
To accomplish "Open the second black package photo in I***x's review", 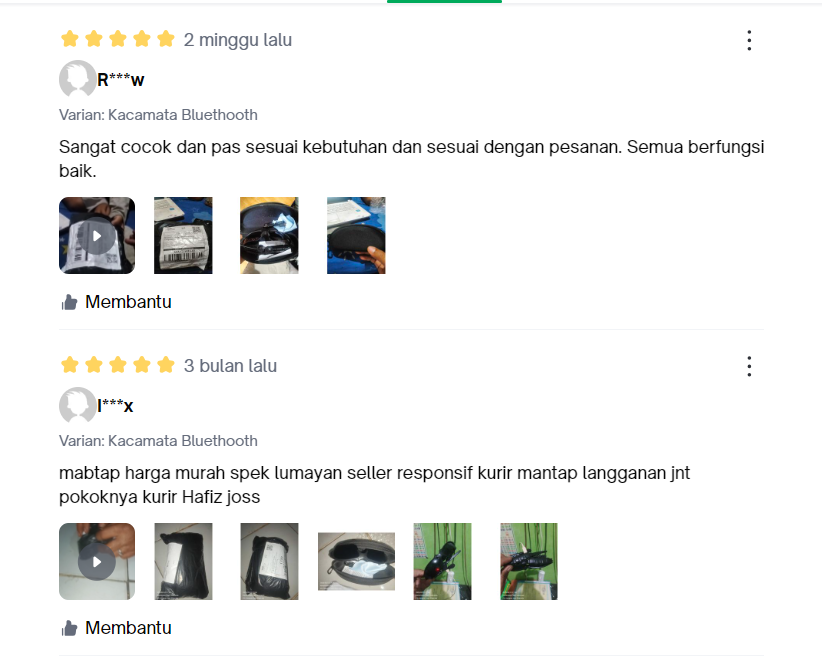I will point(269,561).
